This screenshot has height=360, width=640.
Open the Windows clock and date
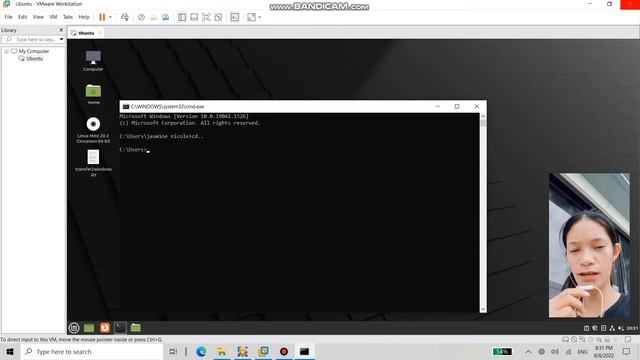pyautogui.click(x=604, y=351)
